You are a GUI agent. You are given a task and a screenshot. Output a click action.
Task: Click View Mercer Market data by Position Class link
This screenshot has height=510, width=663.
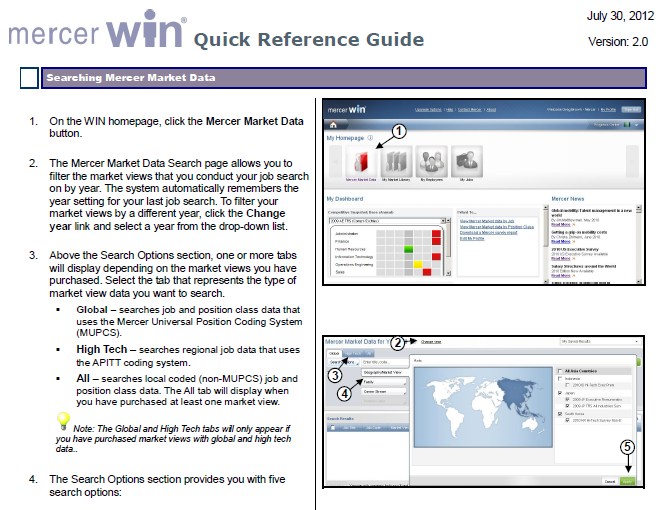pos(497,227)
